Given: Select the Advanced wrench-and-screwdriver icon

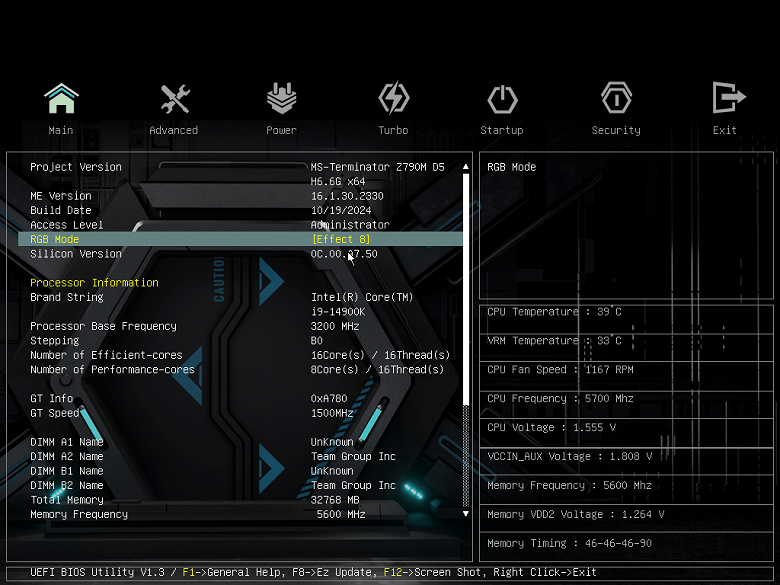Looking at the screenshot, I should pos(175,98).
